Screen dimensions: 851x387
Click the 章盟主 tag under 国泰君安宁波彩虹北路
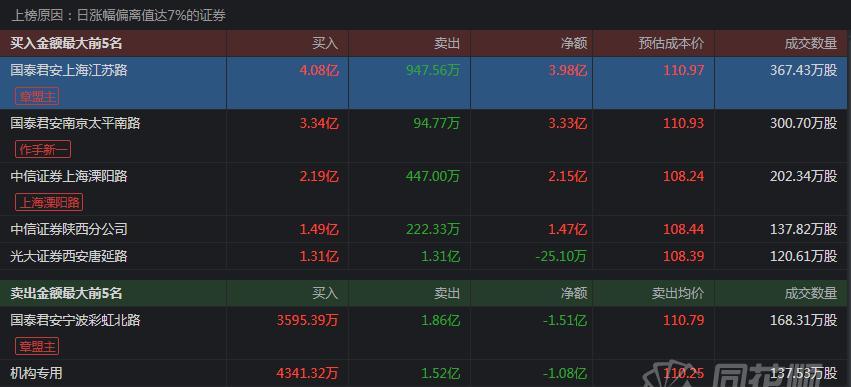(x=37, y=346)
